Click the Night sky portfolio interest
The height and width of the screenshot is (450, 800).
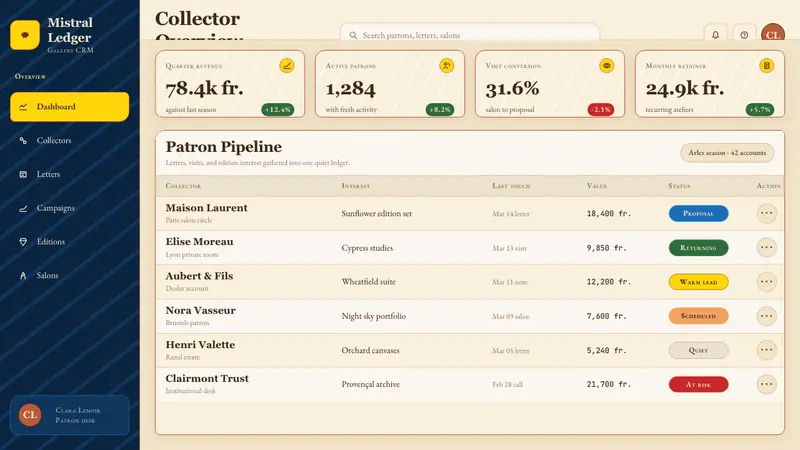pos(373,316)
